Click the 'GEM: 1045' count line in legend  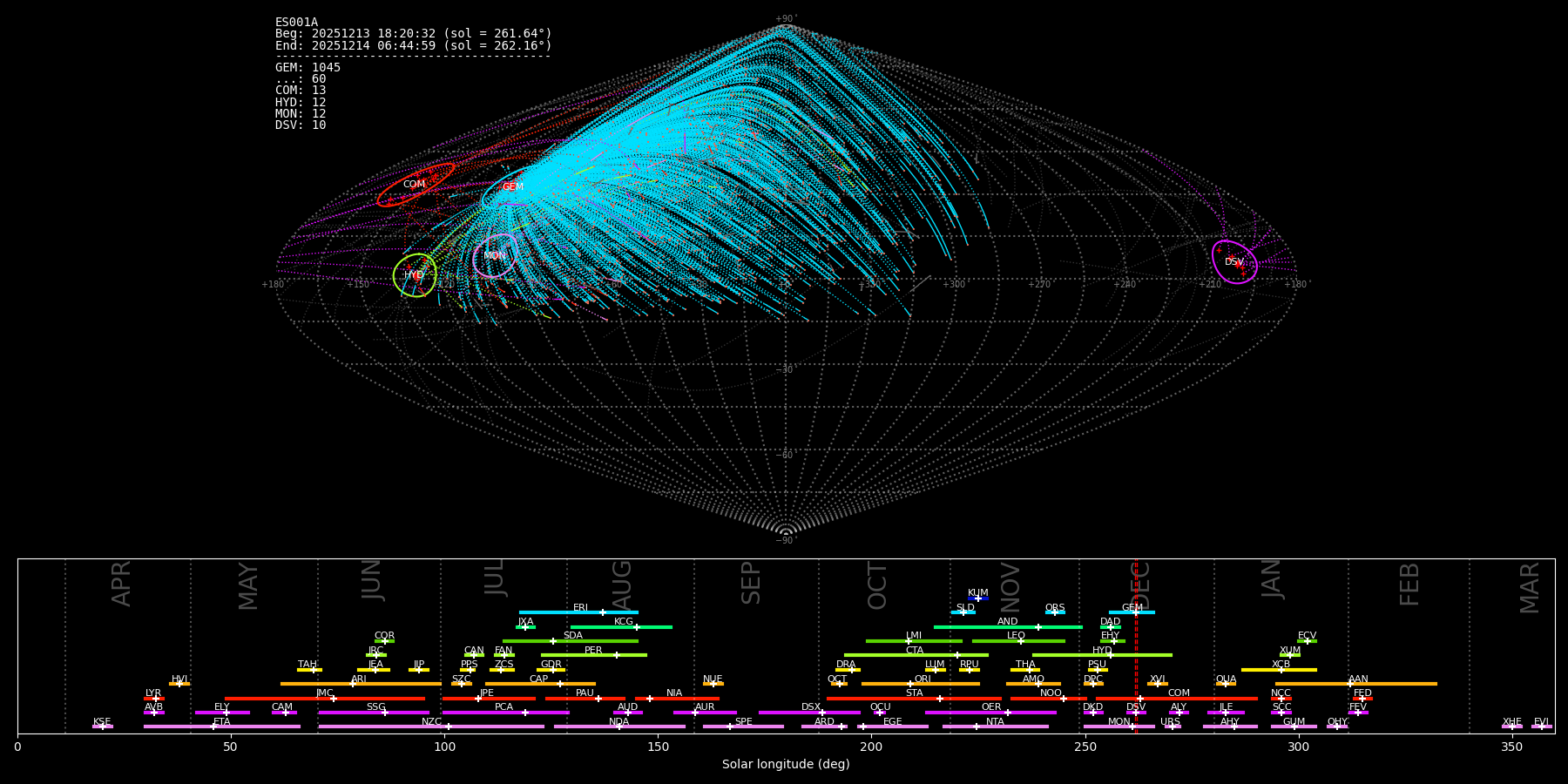pos(308,68)
